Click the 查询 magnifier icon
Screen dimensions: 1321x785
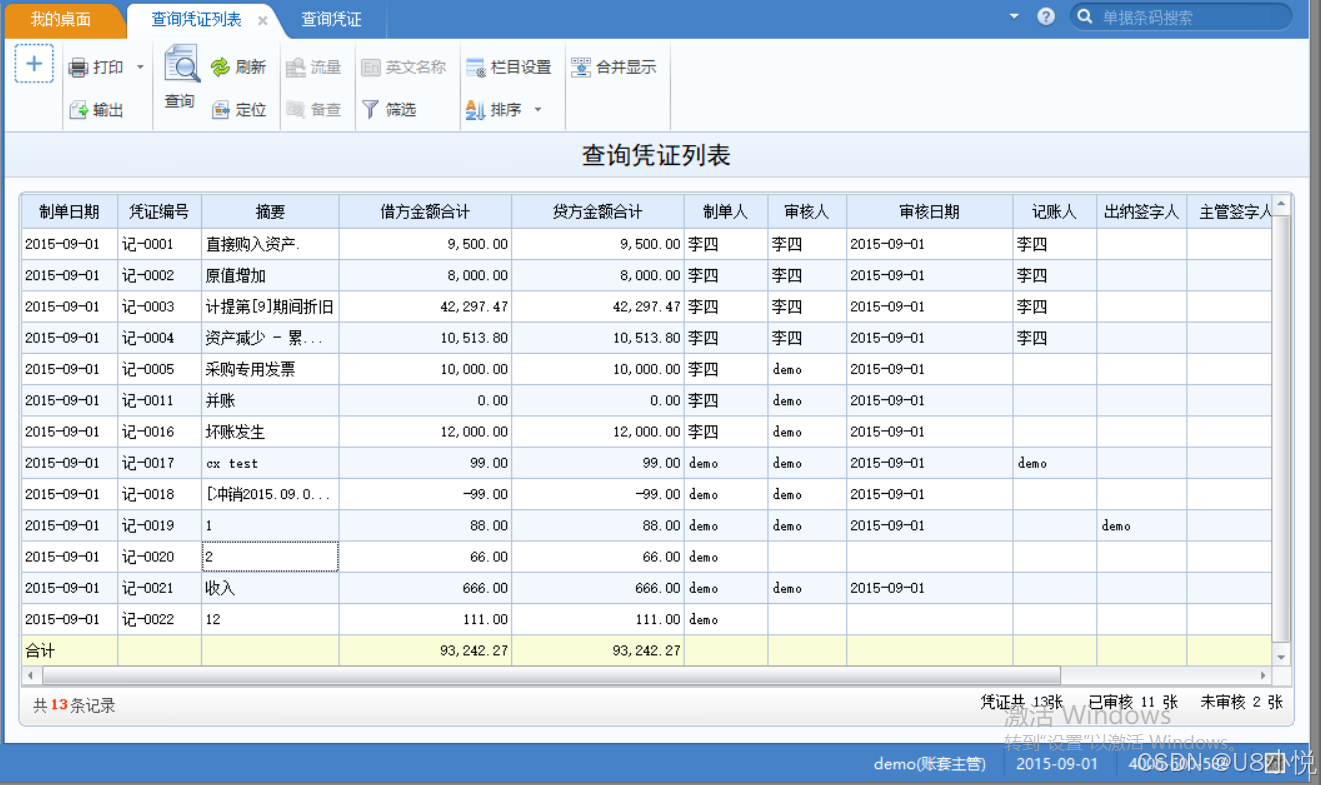pos(181,65)
